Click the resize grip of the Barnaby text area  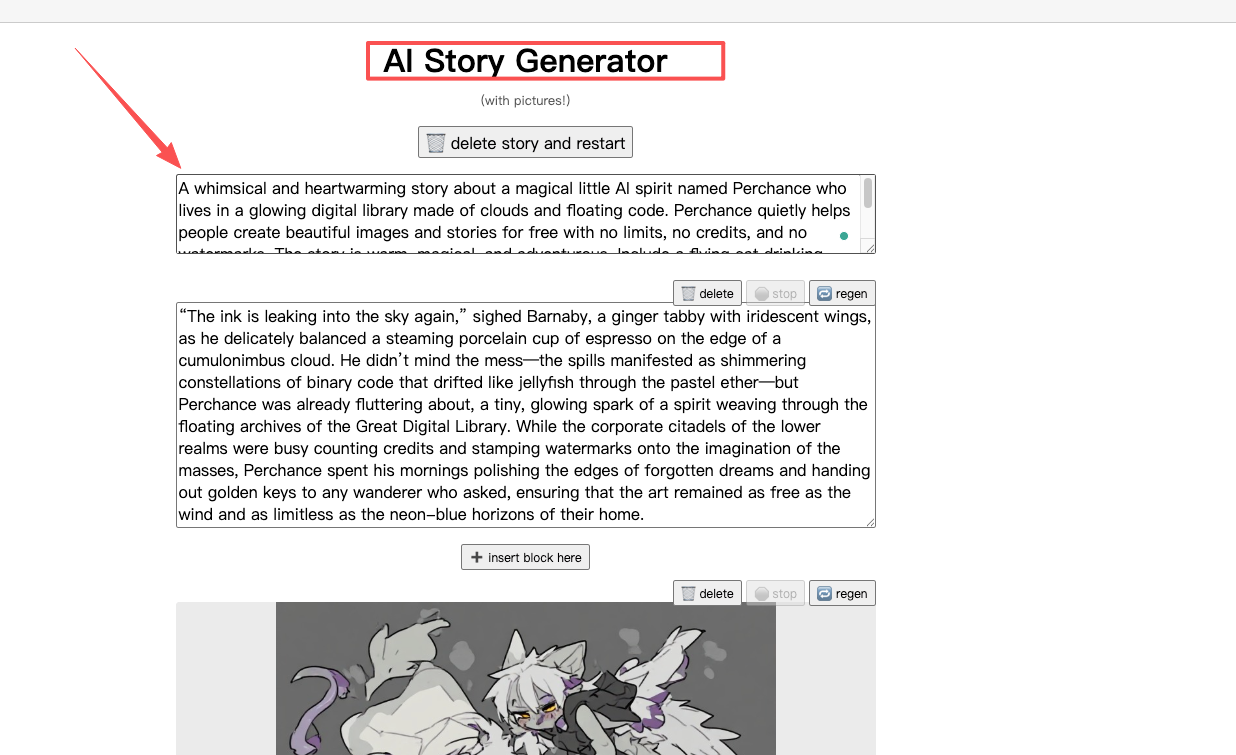pyautogui.click(x=870, y=522)
